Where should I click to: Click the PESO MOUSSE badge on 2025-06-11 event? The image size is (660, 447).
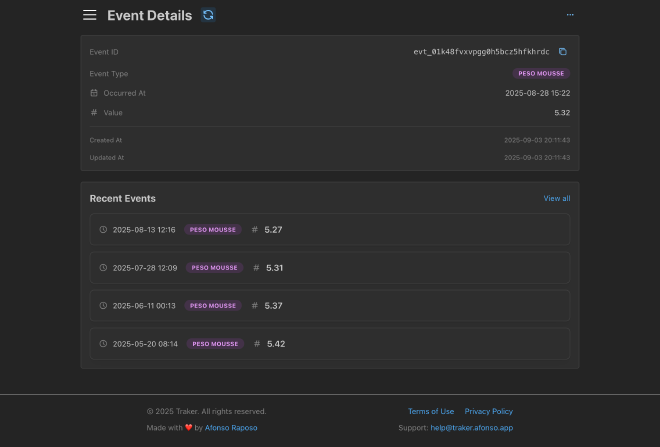213,306
